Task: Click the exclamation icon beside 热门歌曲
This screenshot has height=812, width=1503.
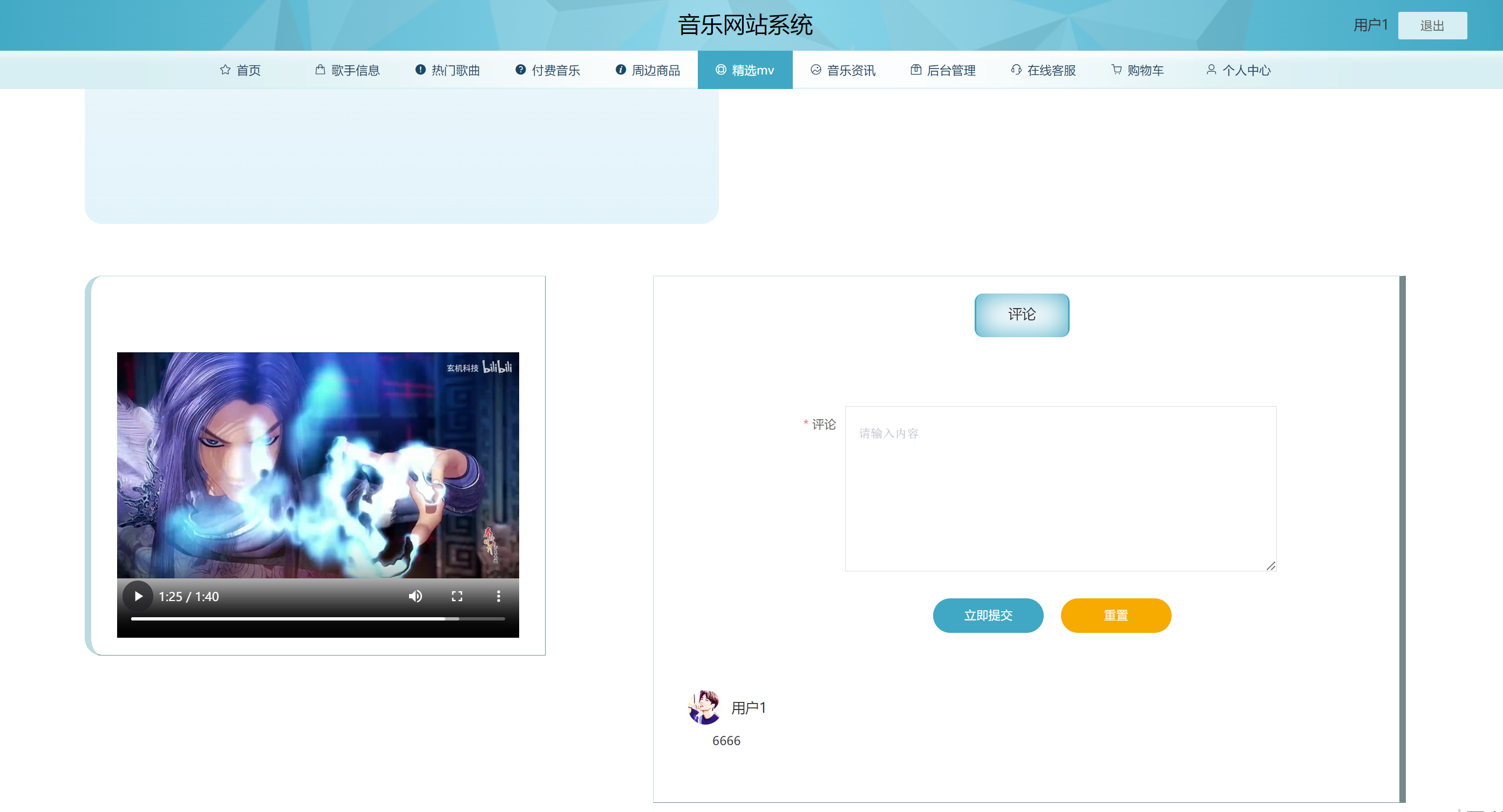Action: pyautogui.click(x=420, y=70)
